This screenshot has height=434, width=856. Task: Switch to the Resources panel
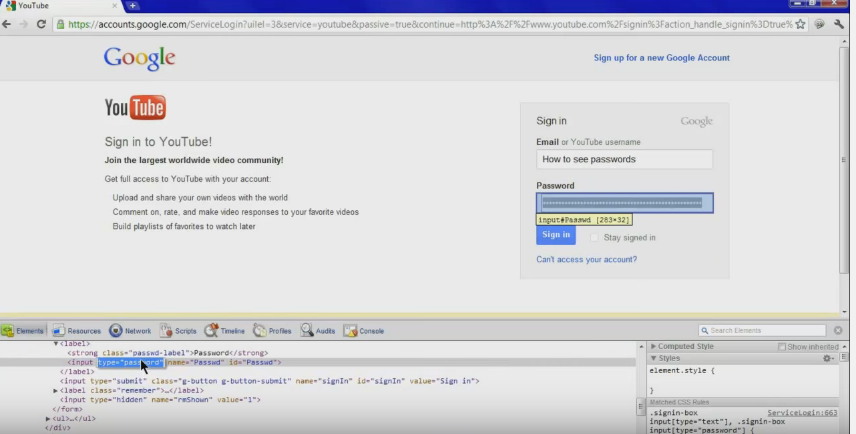coord(76,330)
